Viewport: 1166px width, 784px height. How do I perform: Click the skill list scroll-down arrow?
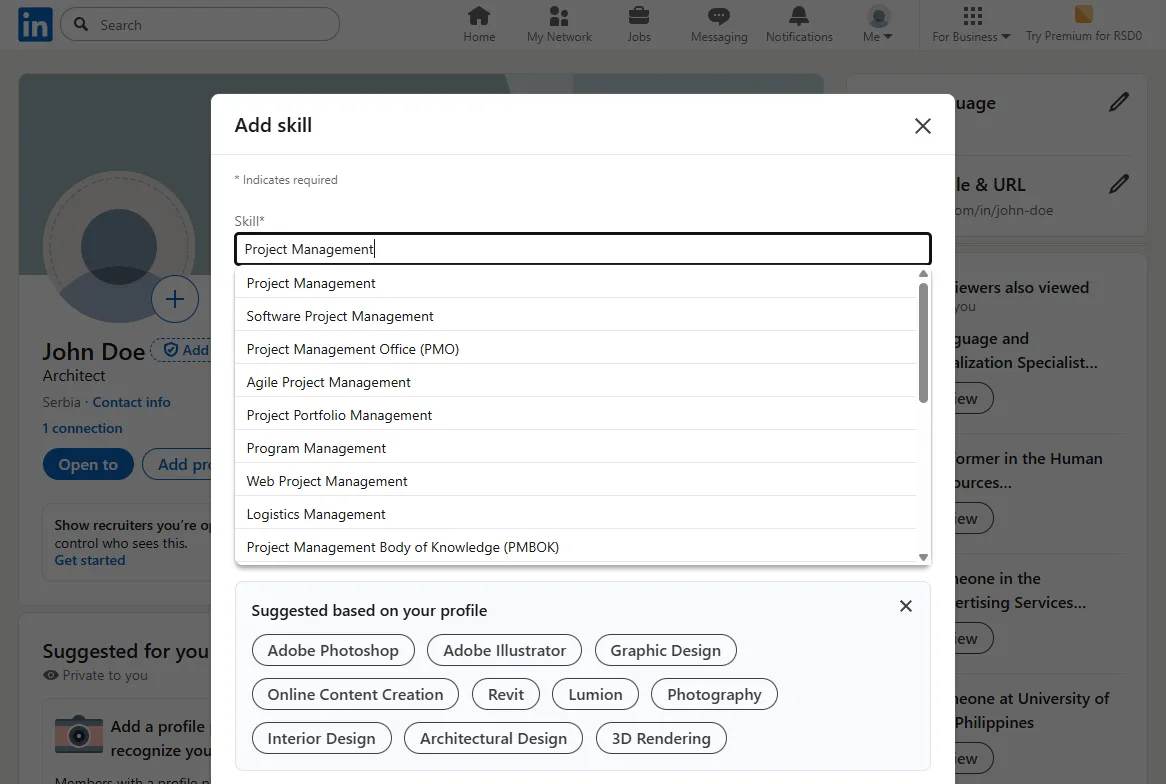pos(923,557)
